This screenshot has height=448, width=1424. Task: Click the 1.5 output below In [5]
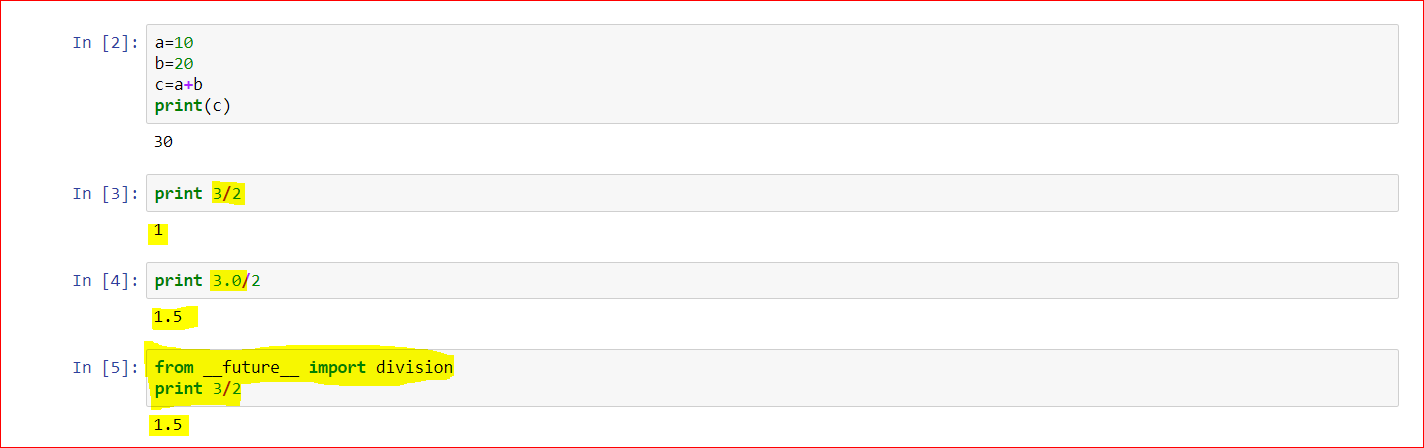pos(168,426)
